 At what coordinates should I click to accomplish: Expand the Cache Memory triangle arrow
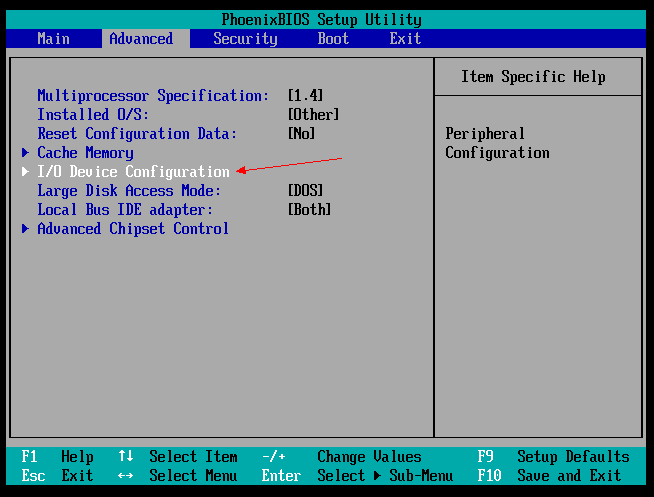[x=25, y=153]
